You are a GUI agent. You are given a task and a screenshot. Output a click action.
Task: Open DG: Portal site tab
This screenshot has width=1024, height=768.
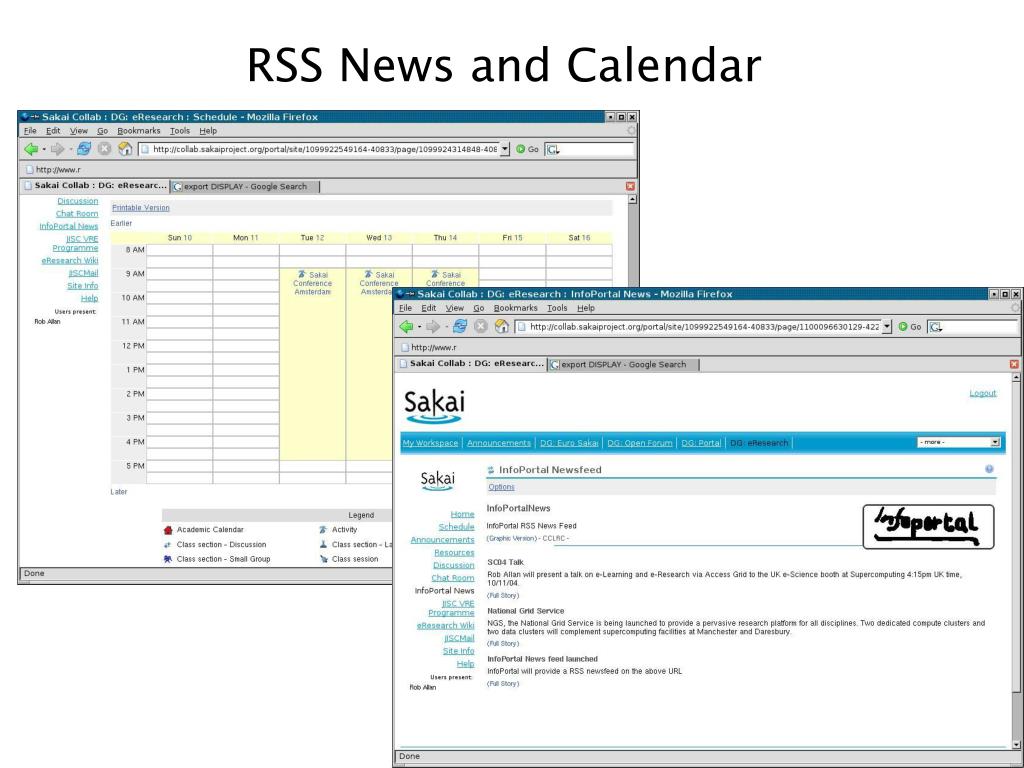[x=701, y=443]
